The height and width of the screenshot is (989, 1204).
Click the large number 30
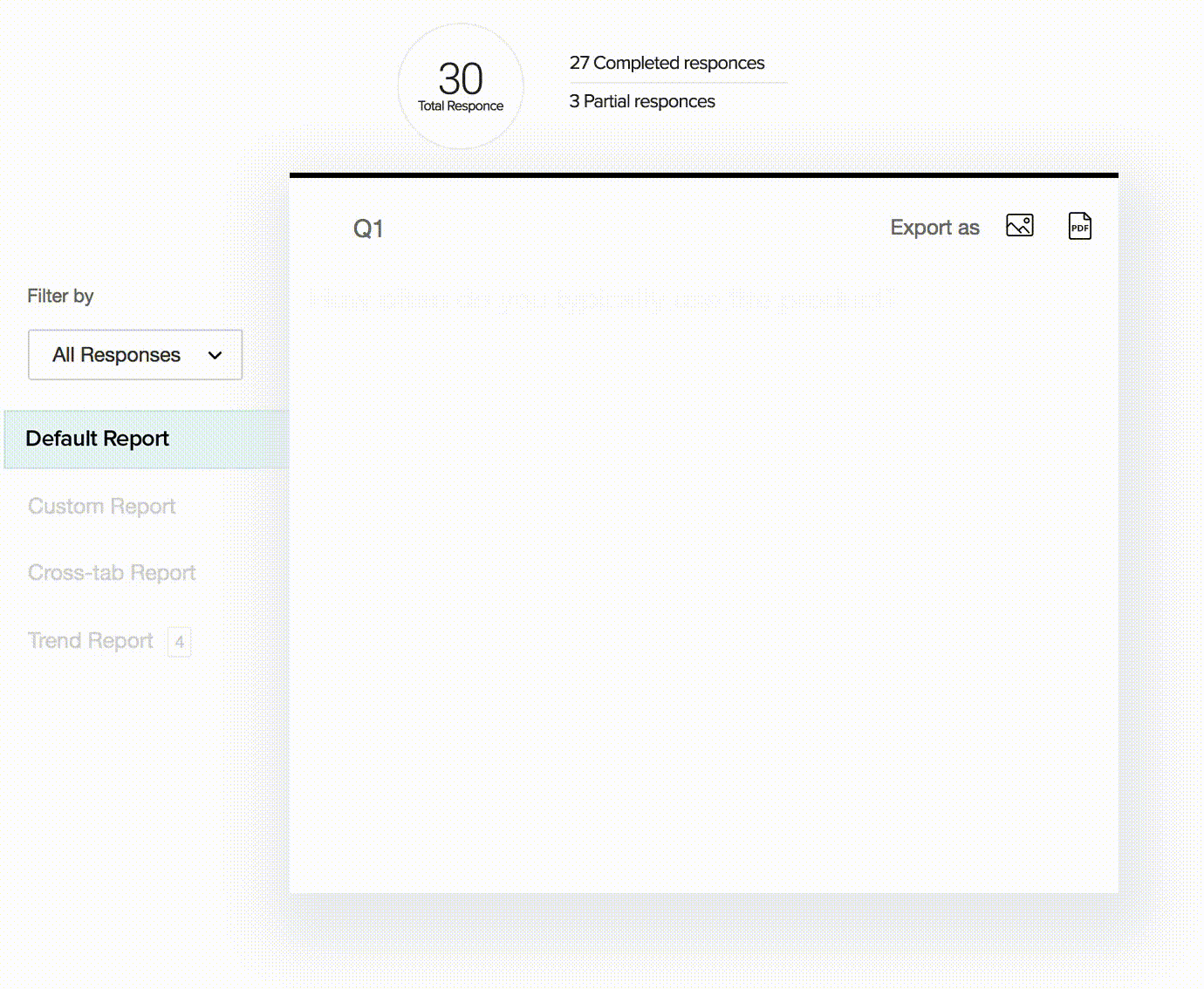click(461, 78)
